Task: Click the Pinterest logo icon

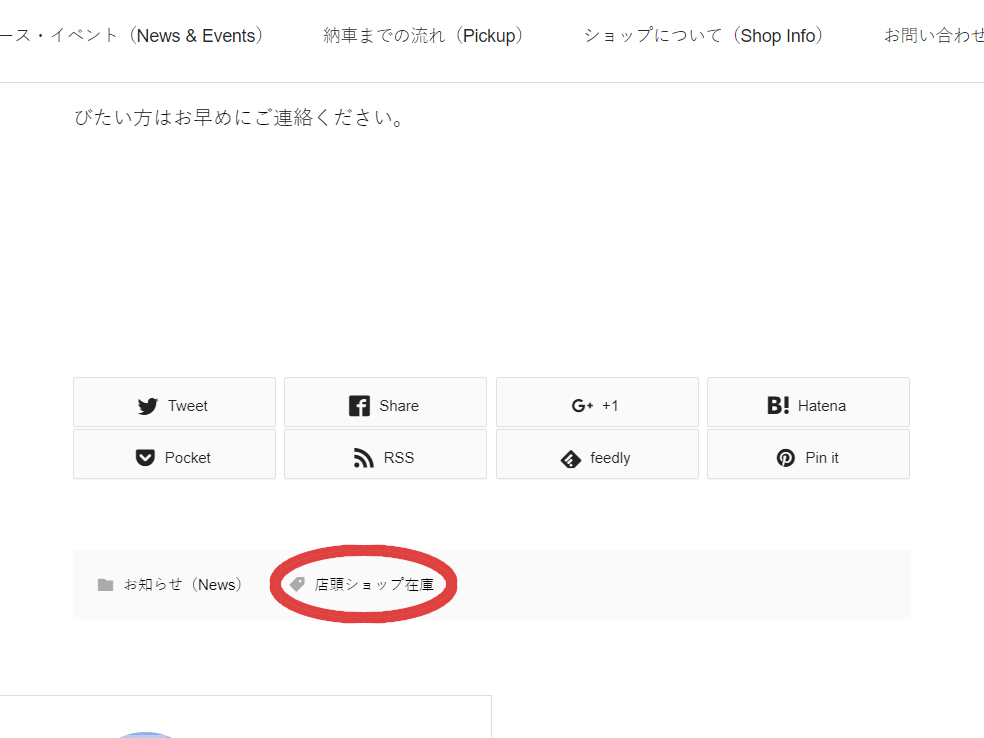Action: coord(785,458)
